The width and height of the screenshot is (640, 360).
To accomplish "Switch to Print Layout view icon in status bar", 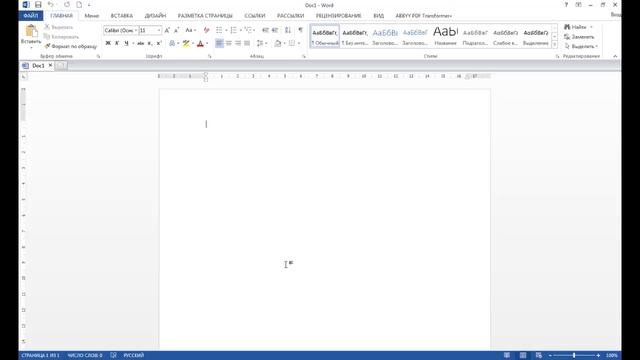I will pyautogui.click(x=522, y=355).
